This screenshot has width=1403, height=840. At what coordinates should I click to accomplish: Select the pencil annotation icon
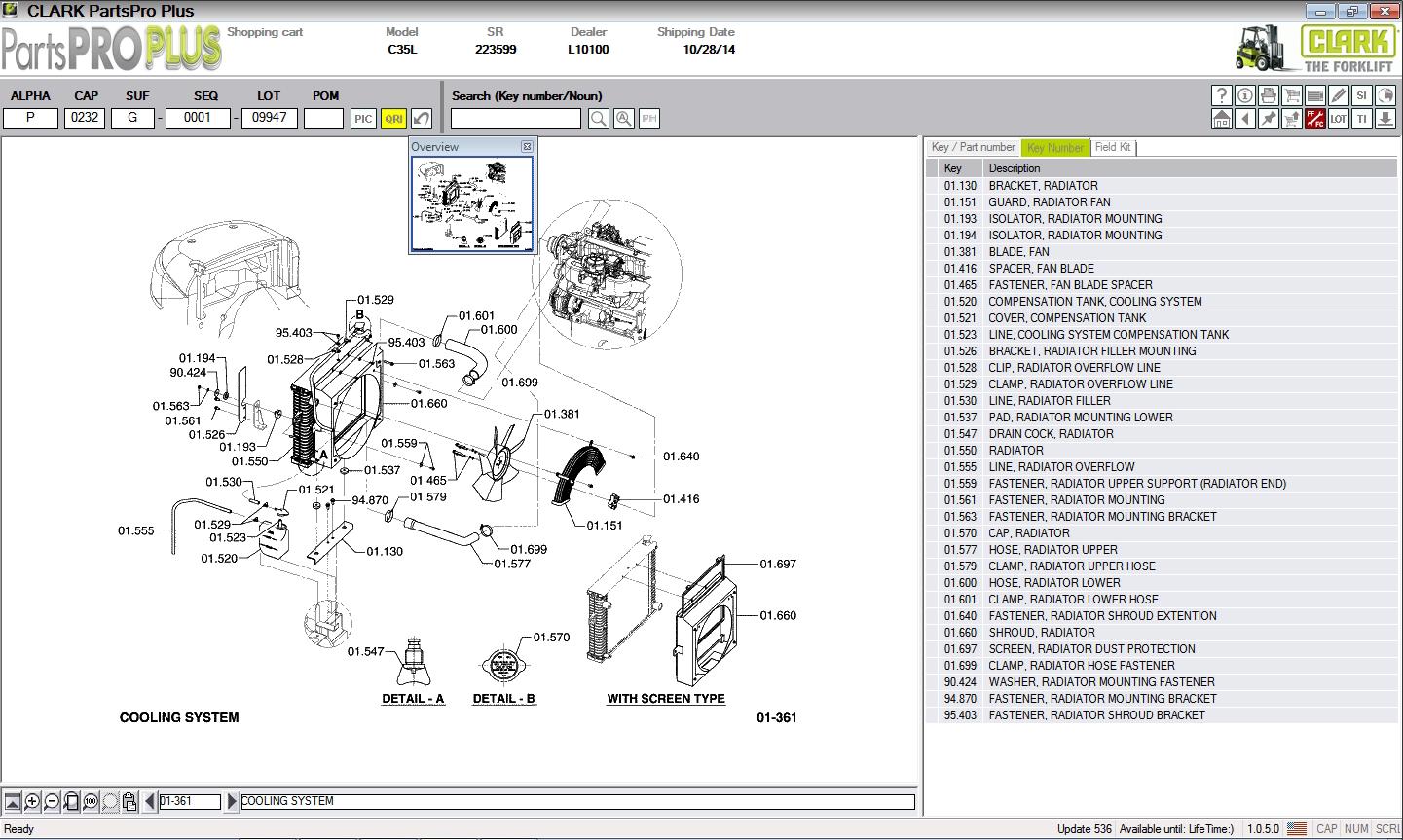point(1338,95)
